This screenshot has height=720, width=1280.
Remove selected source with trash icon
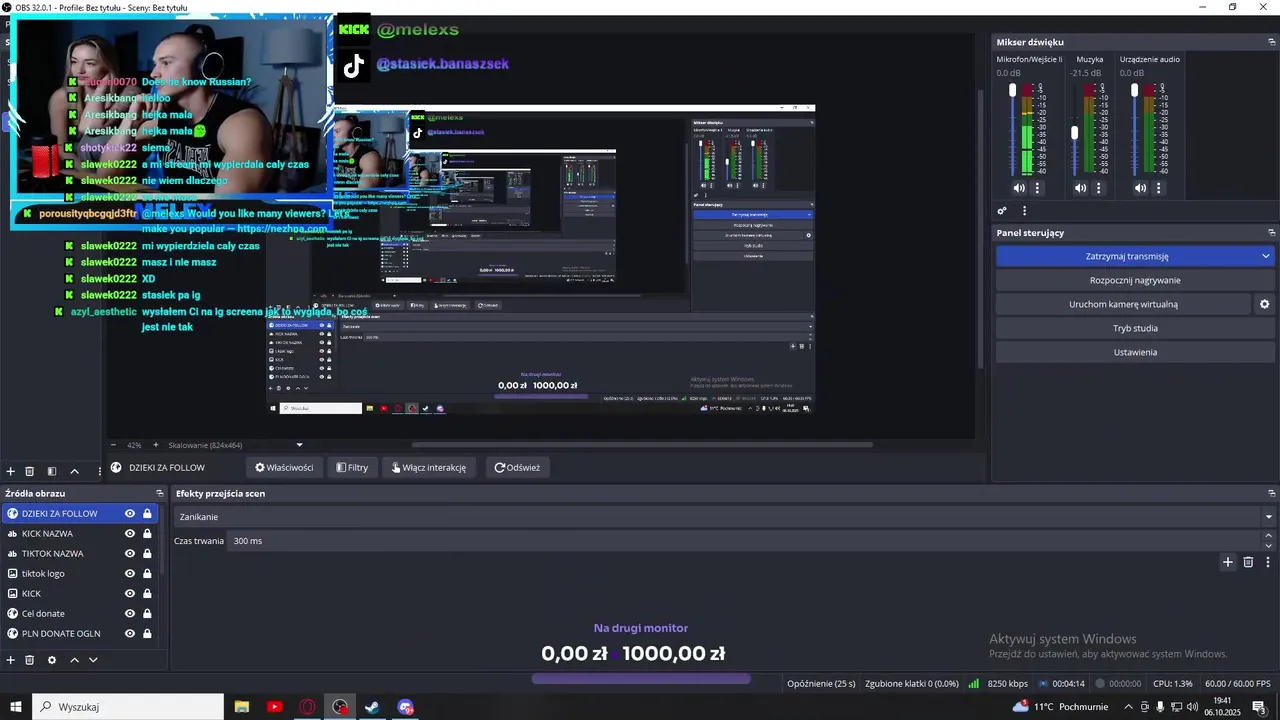tap(30, 660)
